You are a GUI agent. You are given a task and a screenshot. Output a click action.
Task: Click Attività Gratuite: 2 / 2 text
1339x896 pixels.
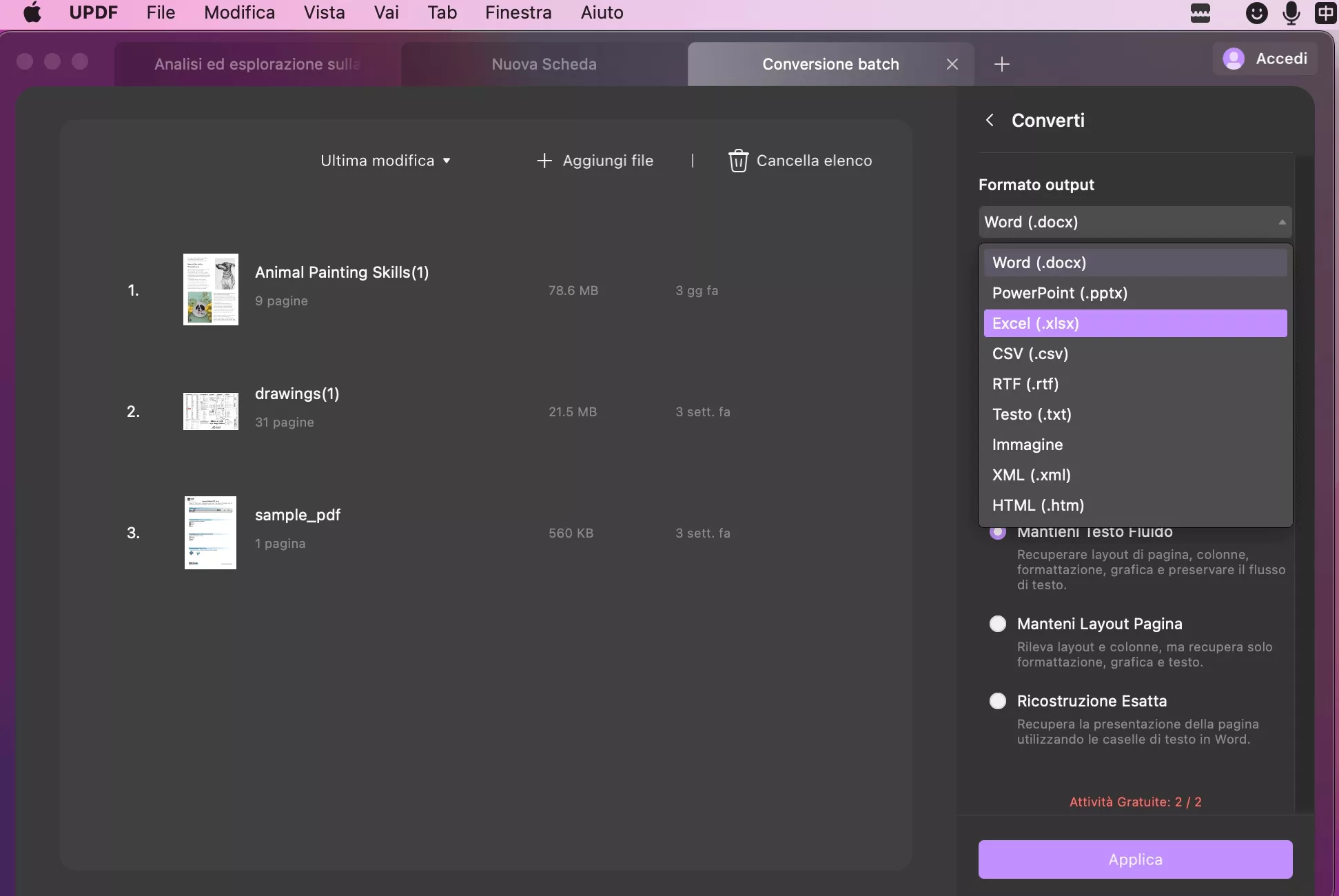(1135, 802)
